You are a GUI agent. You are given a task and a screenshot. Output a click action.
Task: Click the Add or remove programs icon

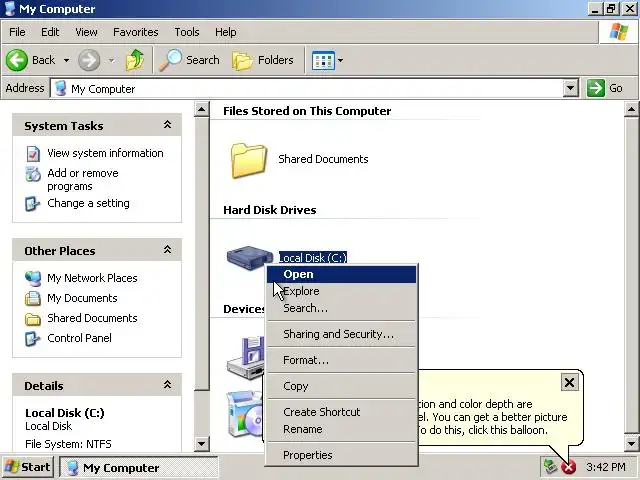(x=33, y=174)
